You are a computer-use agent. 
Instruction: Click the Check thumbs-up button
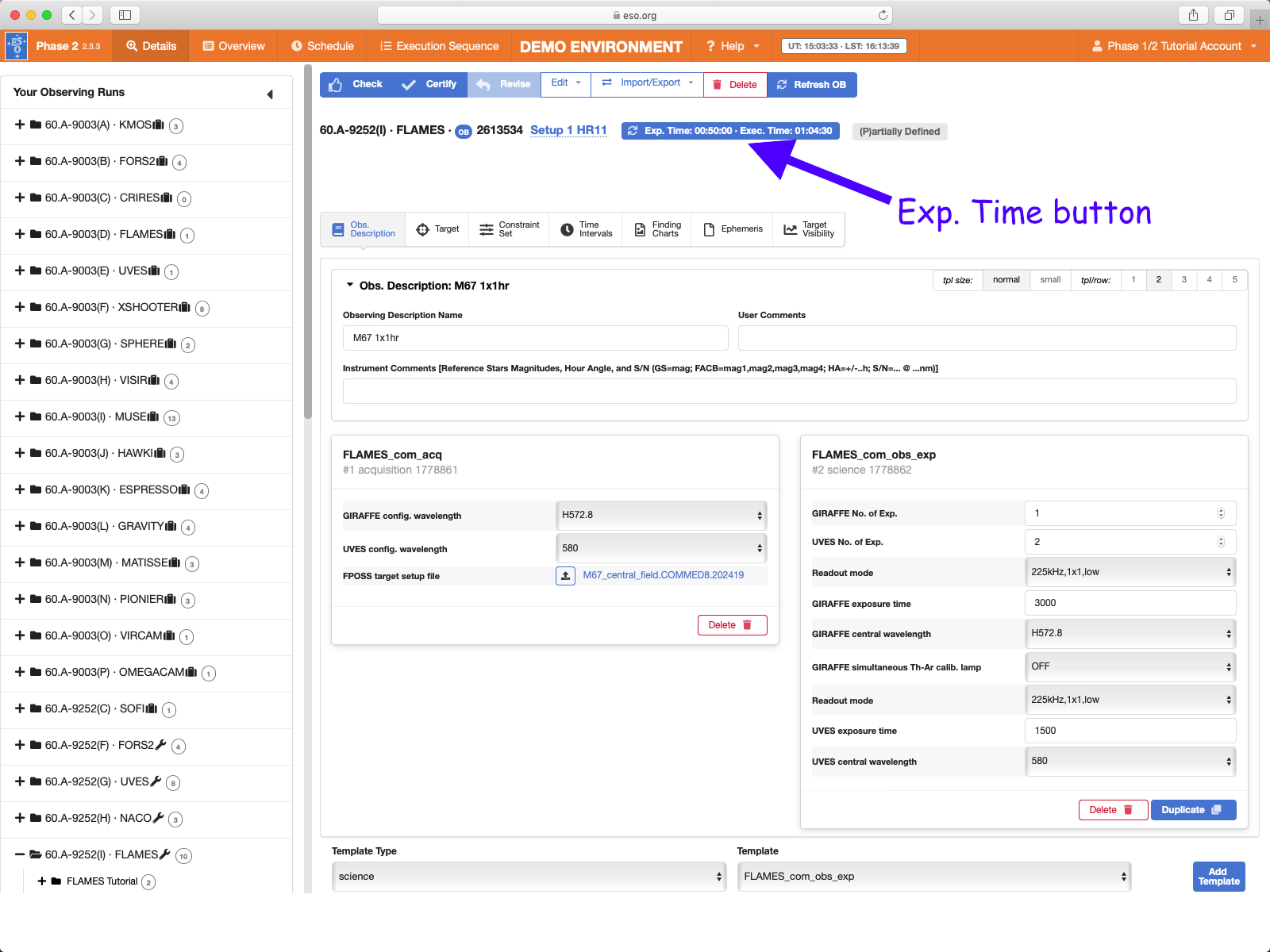pos(355,84)
